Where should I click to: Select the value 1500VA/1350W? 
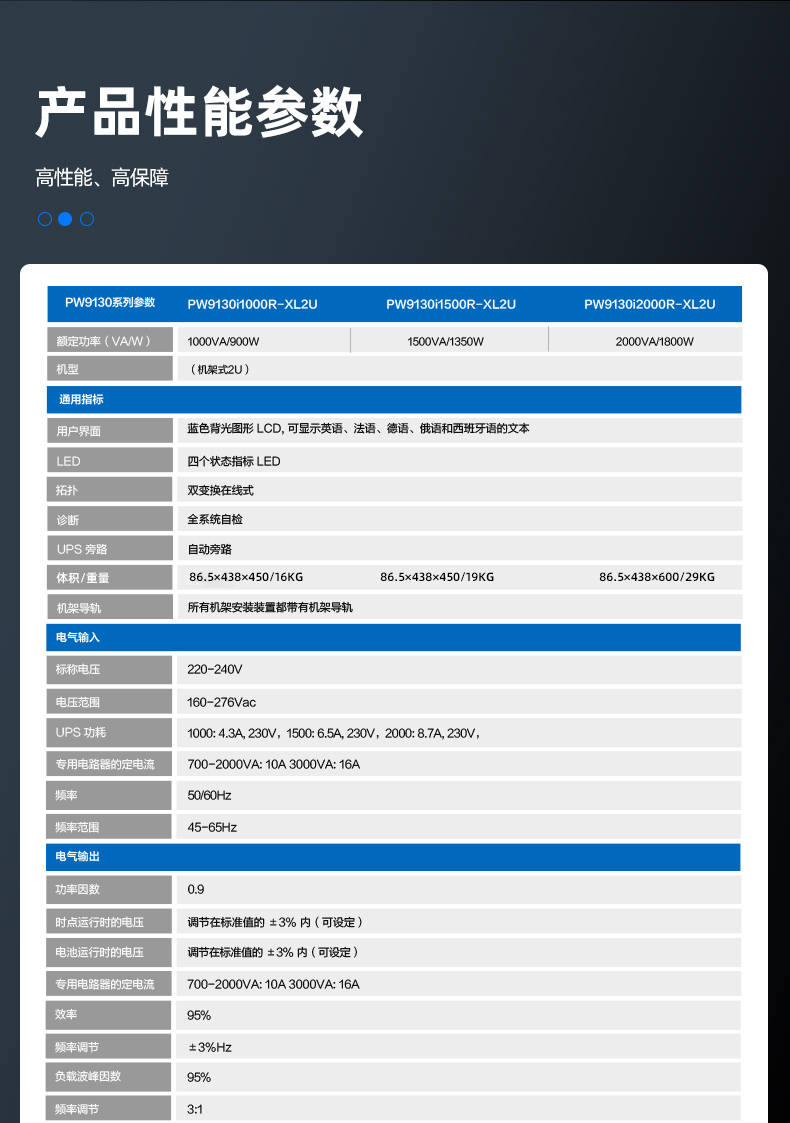pyautogui.click(x=445, y=342)
